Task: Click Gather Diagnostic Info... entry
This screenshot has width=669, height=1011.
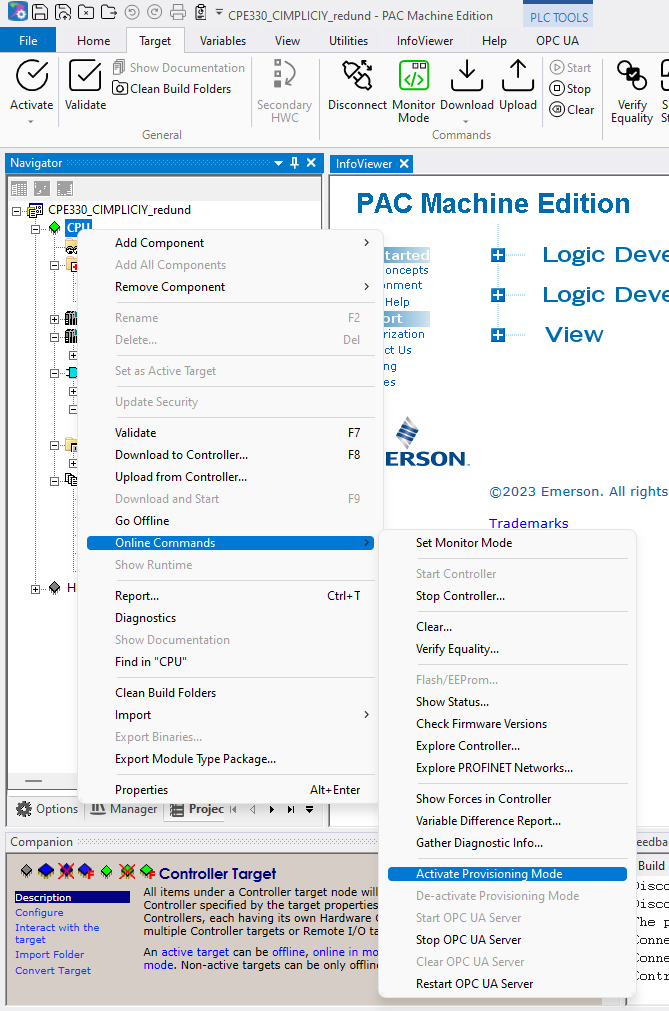Action: [507, 843]
